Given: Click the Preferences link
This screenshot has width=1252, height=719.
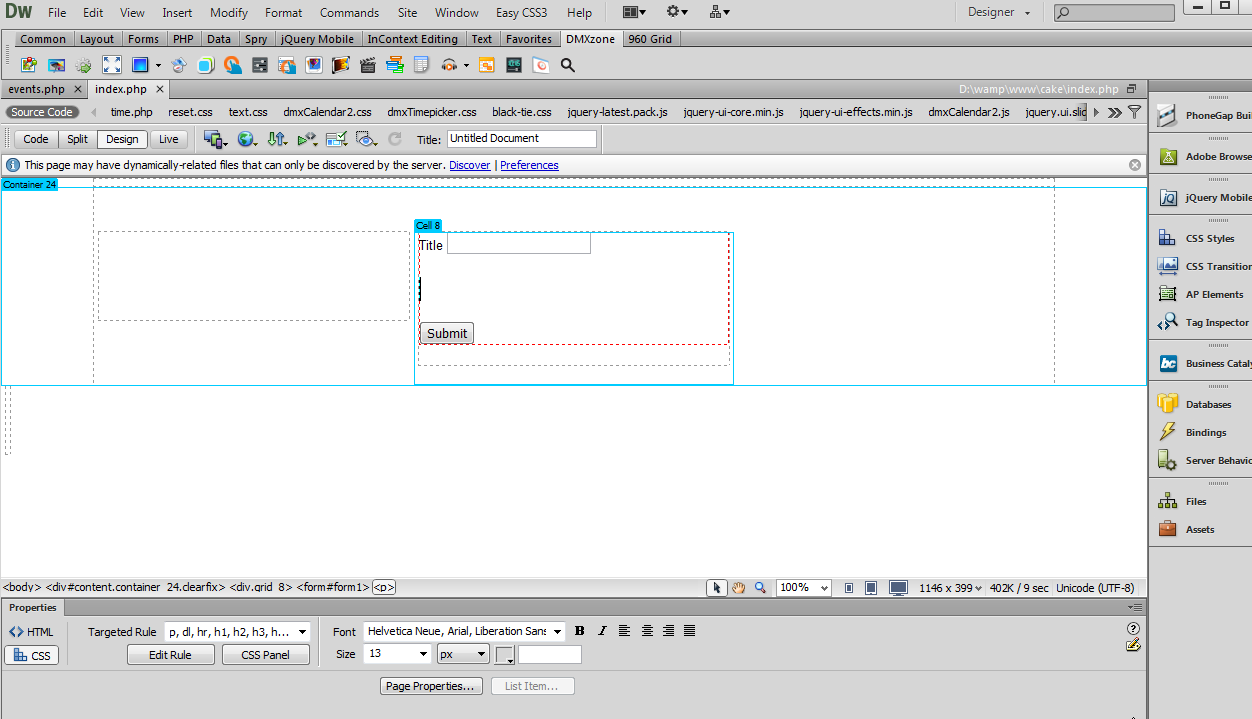Looking at the screenshot, I should click(x=529, y=165).
